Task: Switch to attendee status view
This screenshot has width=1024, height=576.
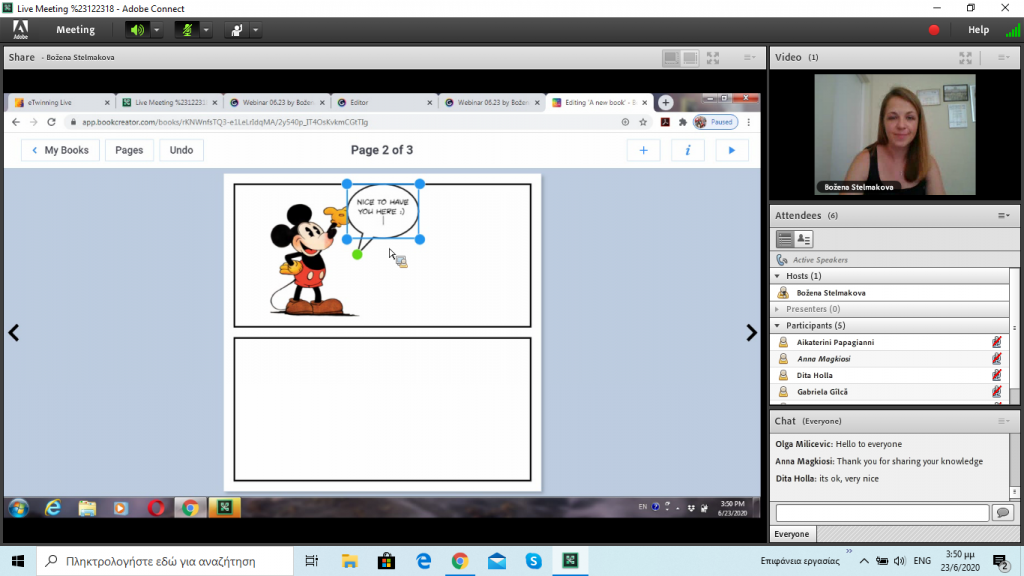Action: (x=803, y=239)
